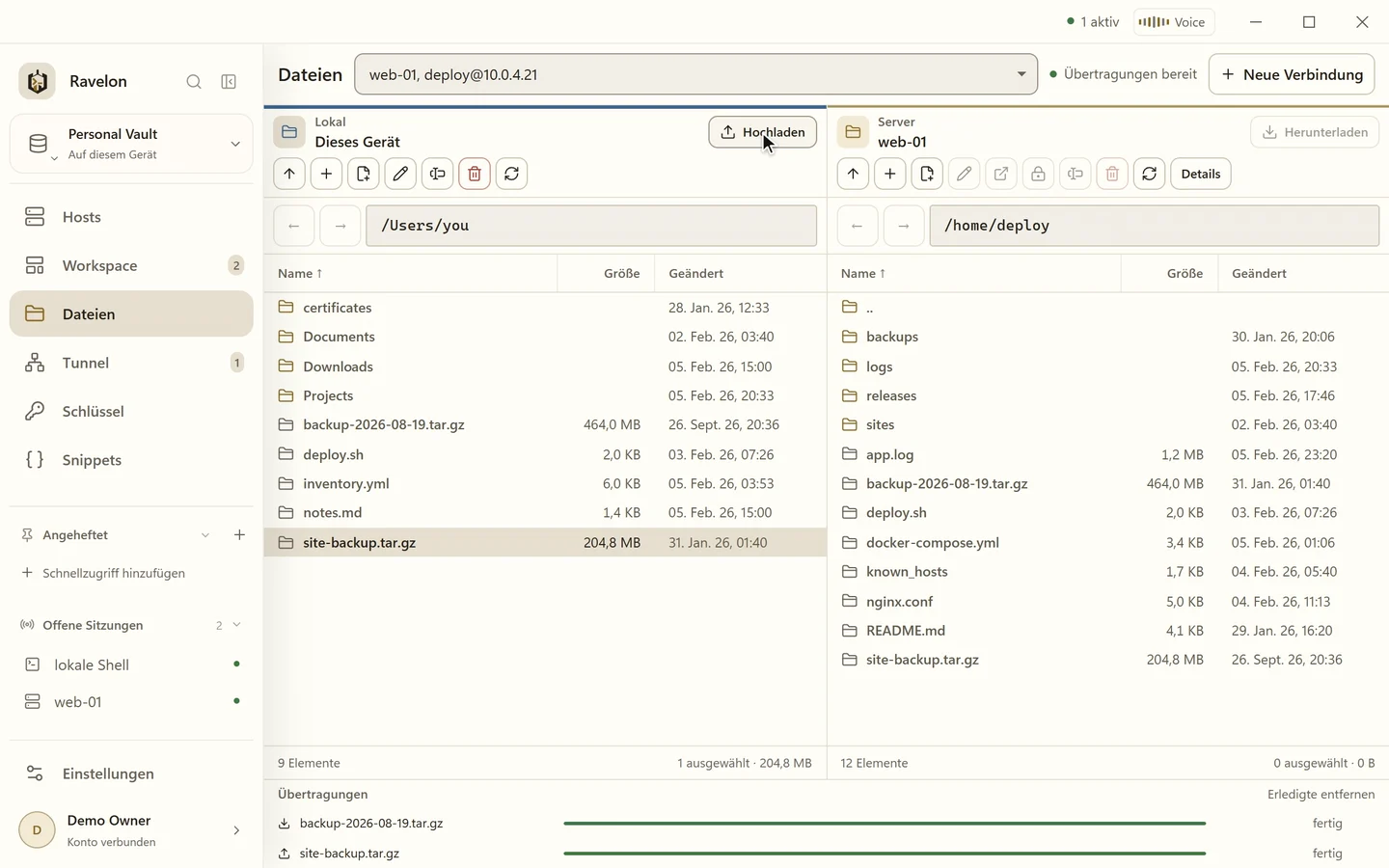Expand the Demo Owner account chevron
This screenshot has width=1389, height=868.
point(236,830)
